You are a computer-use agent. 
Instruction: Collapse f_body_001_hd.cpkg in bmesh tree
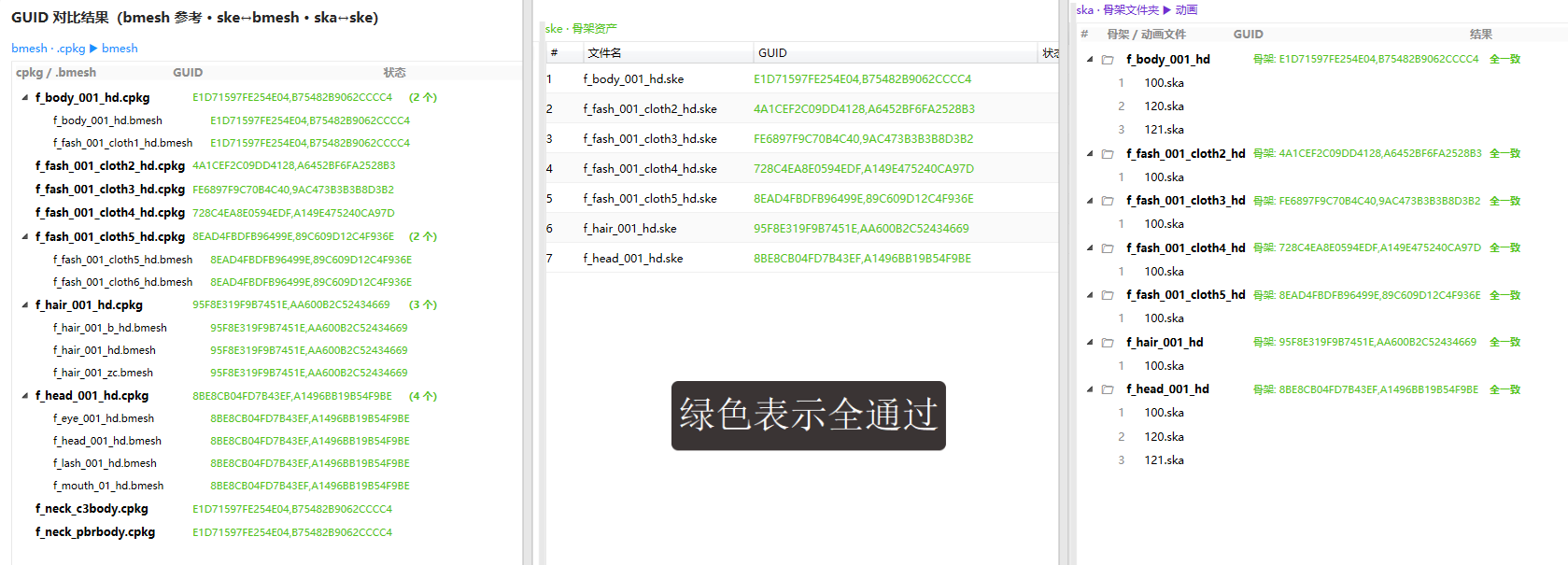(x=25, y=97)
